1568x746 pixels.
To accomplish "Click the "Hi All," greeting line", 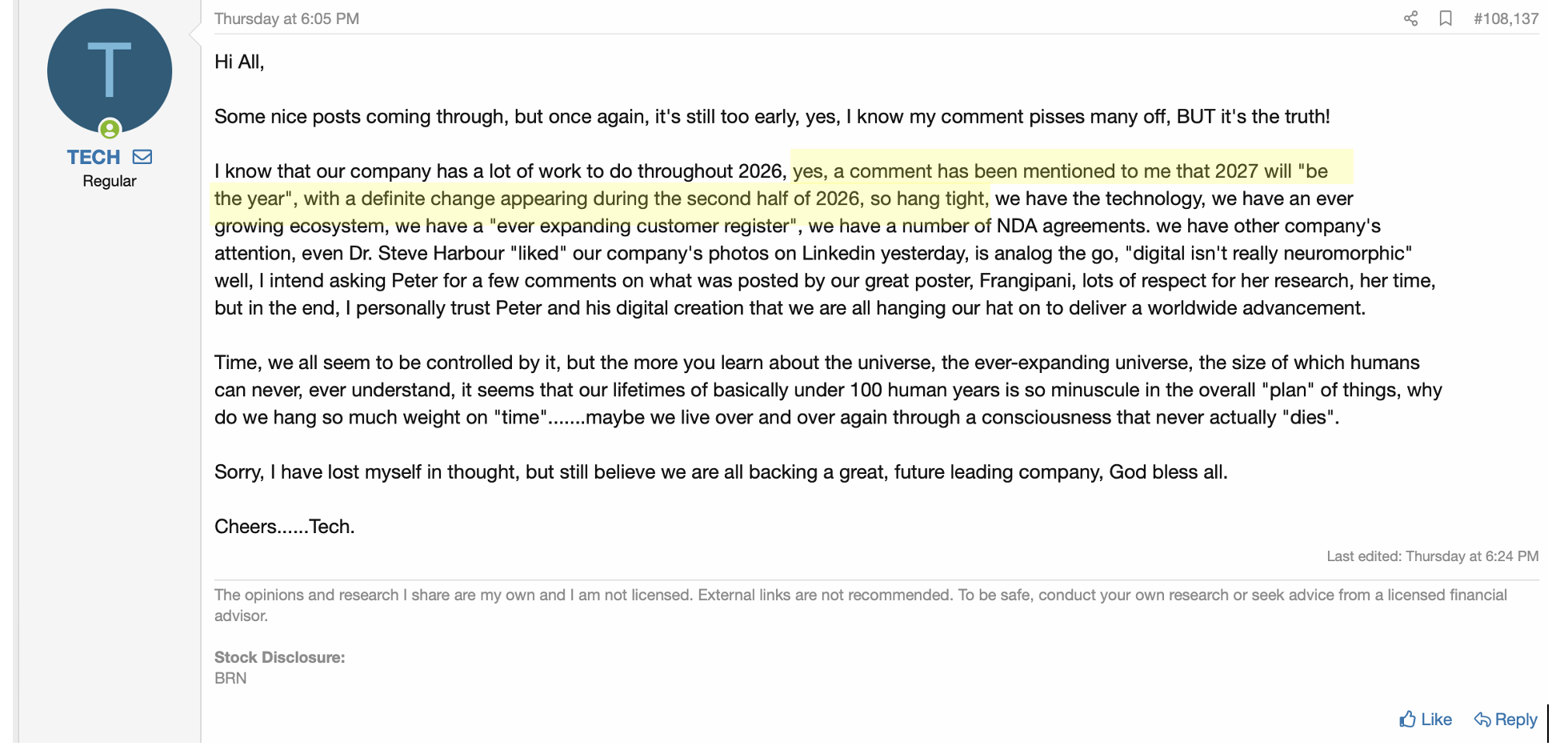I will pos(239,62).
